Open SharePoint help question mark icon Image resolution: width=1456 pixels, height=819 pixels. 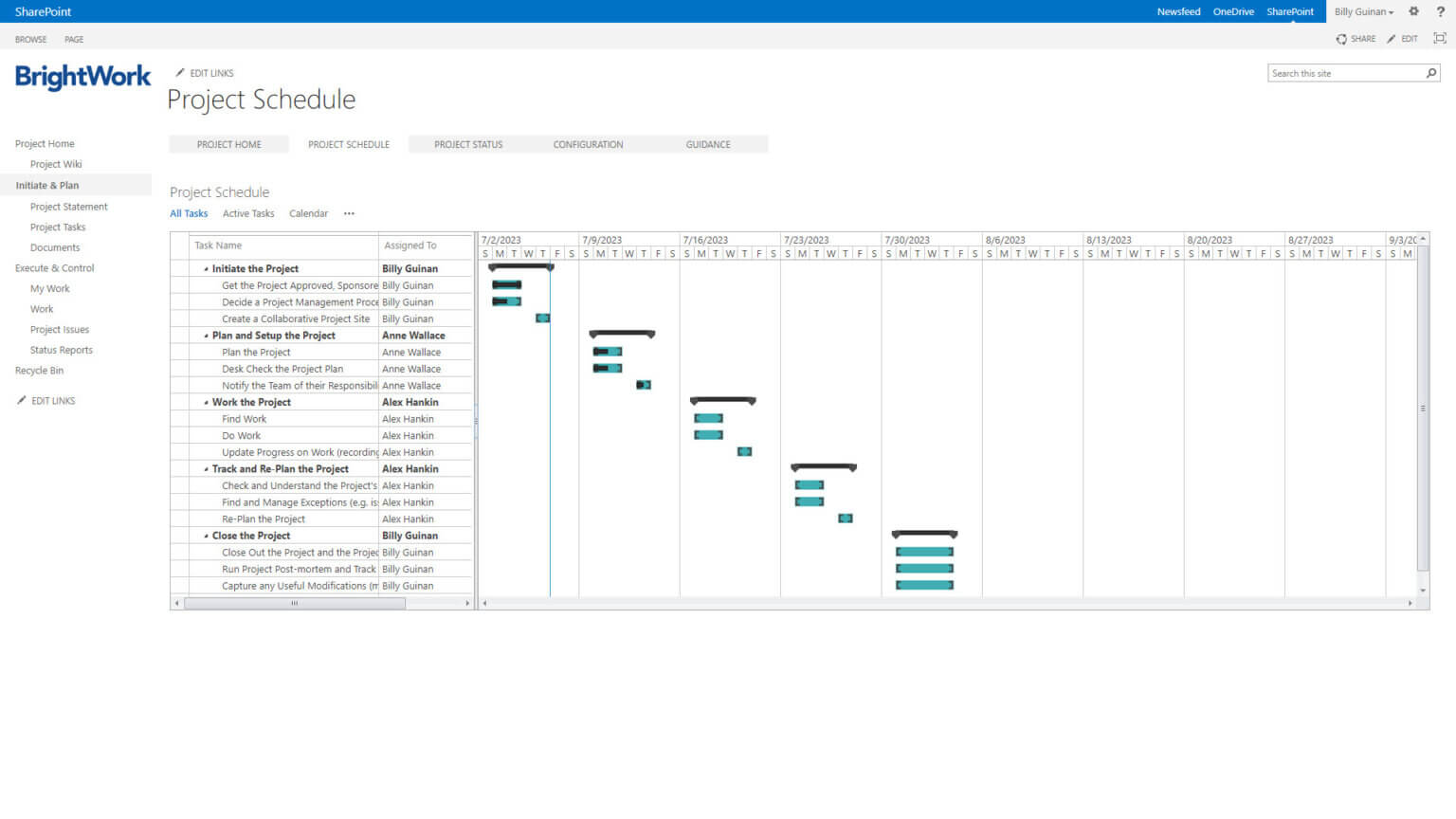1440,11
